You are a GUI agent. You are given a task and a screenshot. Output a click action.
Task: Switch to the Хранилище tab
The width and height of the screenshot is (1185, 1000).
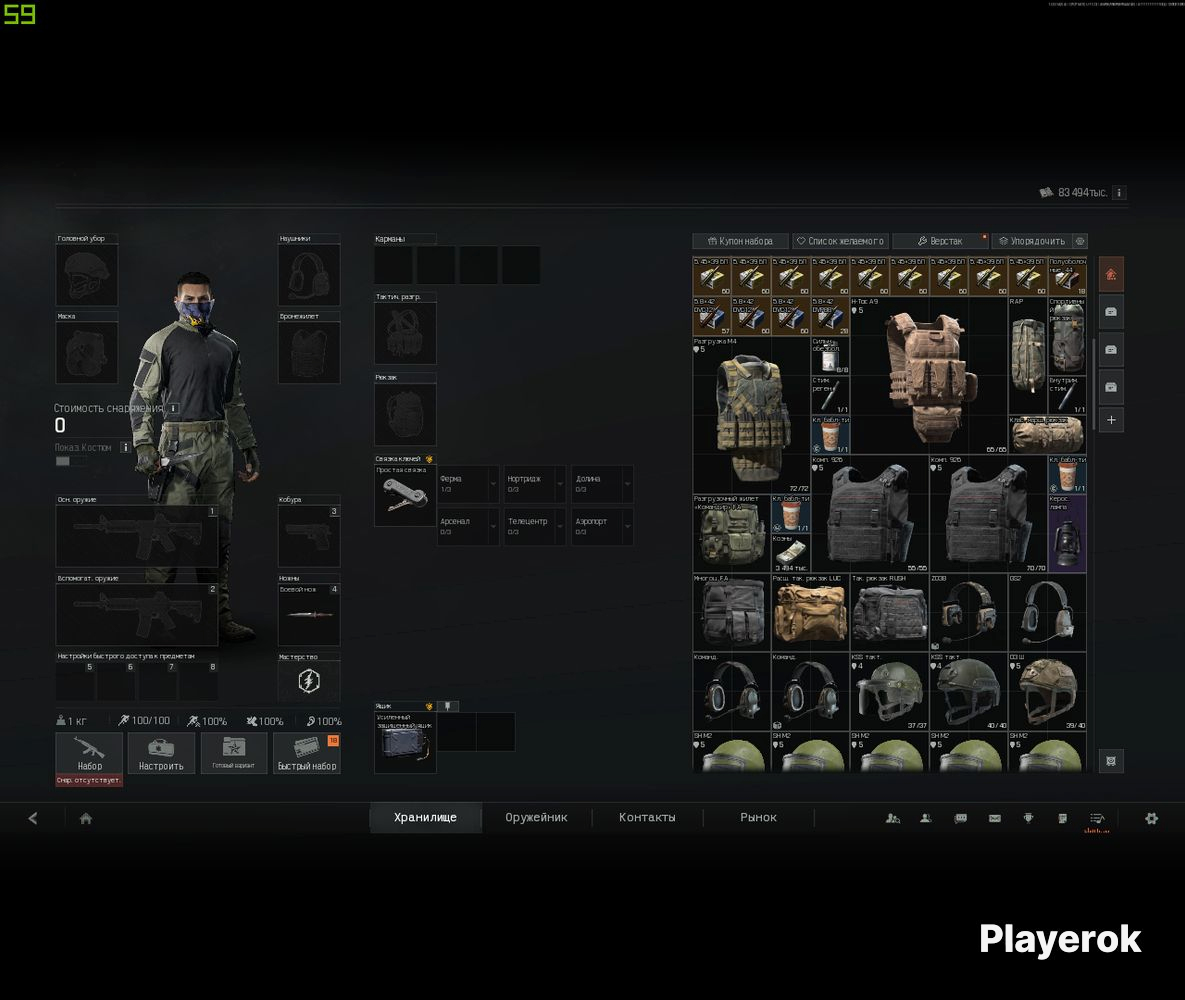pos(425,817)
